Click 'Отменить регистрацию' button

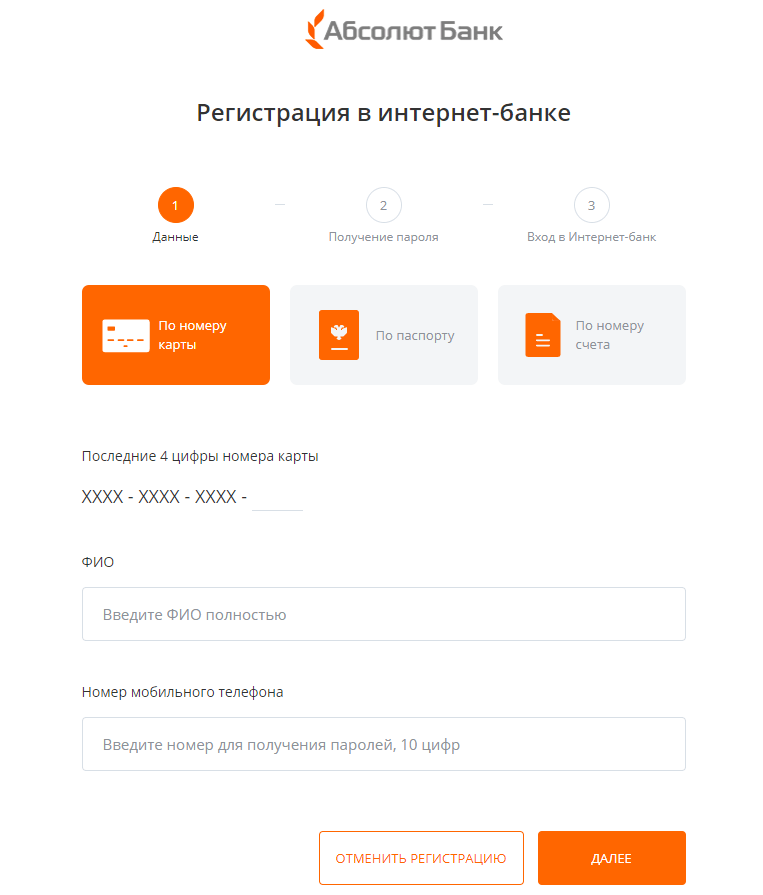coord(421,858)
